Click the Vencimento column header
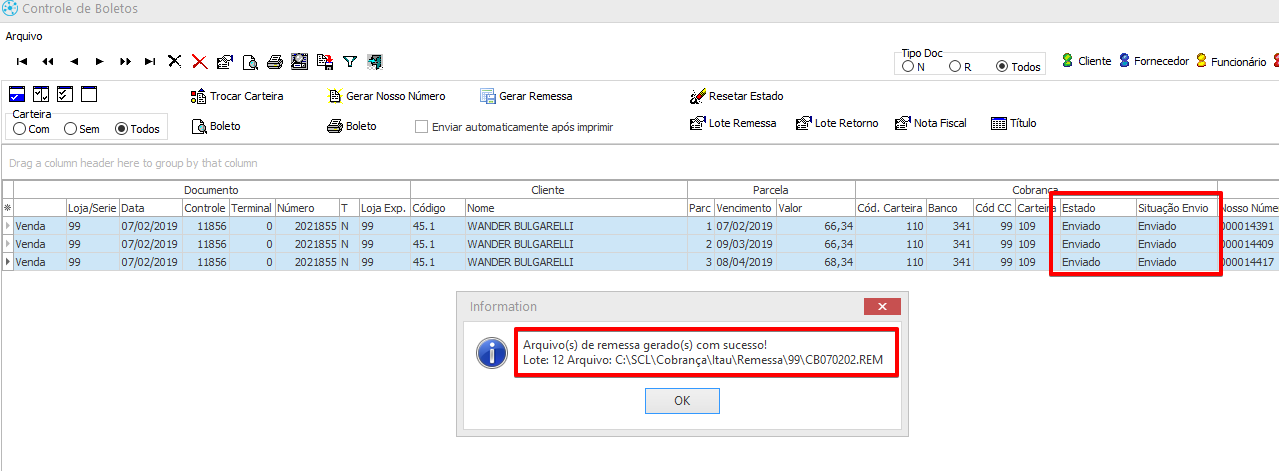The height and width of the screenshot is (471, 1279). [x=745, y=208]
